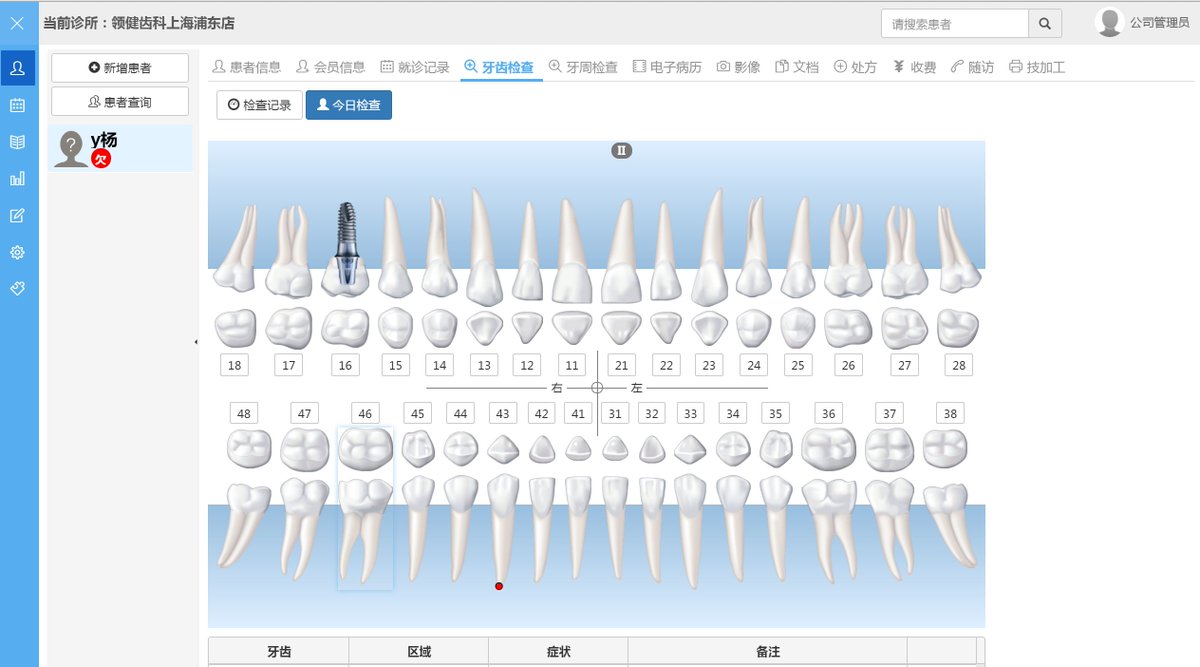Select tooth number label 48
The image size is (1200, 667).
(243, 413)
